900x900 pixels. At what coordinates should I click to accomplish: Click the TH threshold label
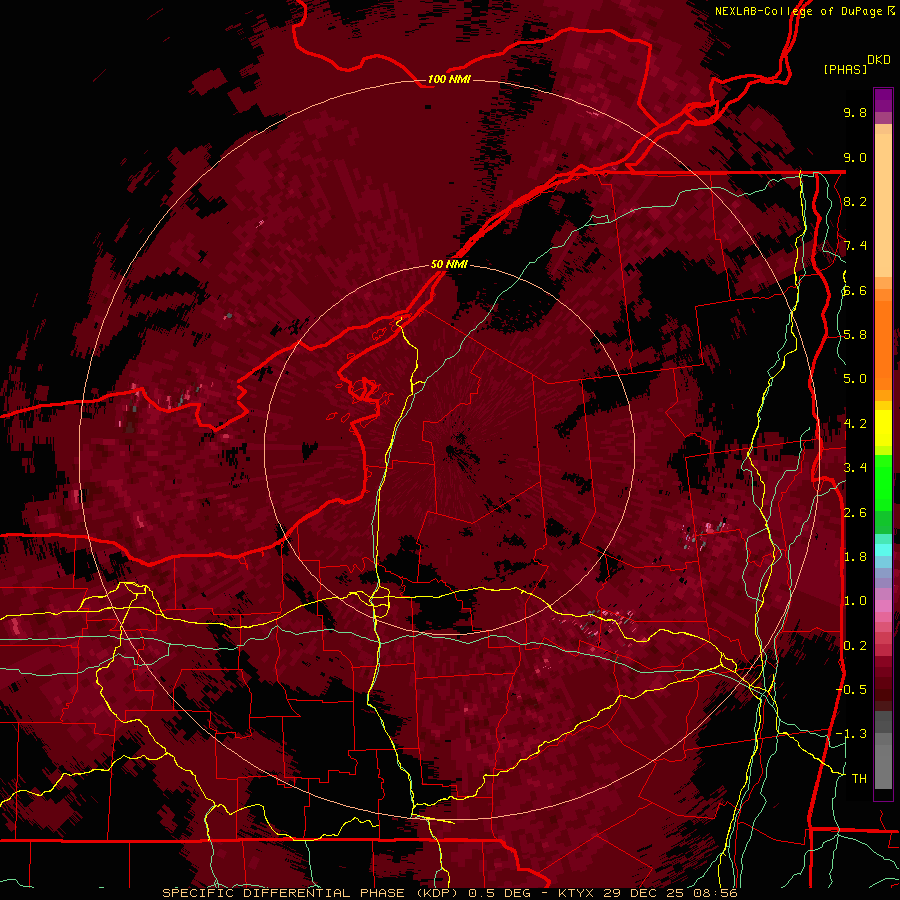[859, 779]
